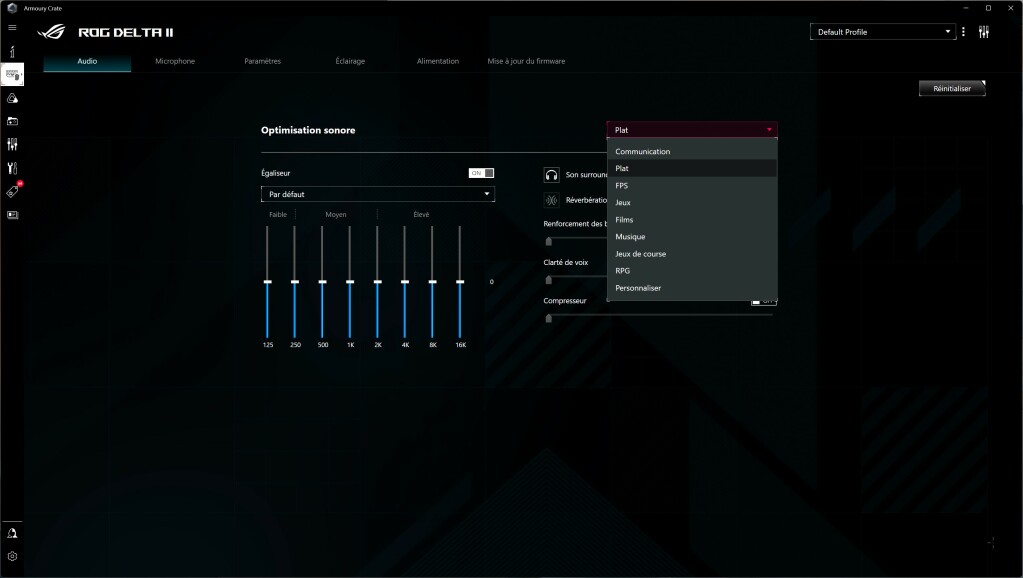Screen dimensions: 1023x578
Task: Click the Réinitialiser button
Action: [952, 88]
